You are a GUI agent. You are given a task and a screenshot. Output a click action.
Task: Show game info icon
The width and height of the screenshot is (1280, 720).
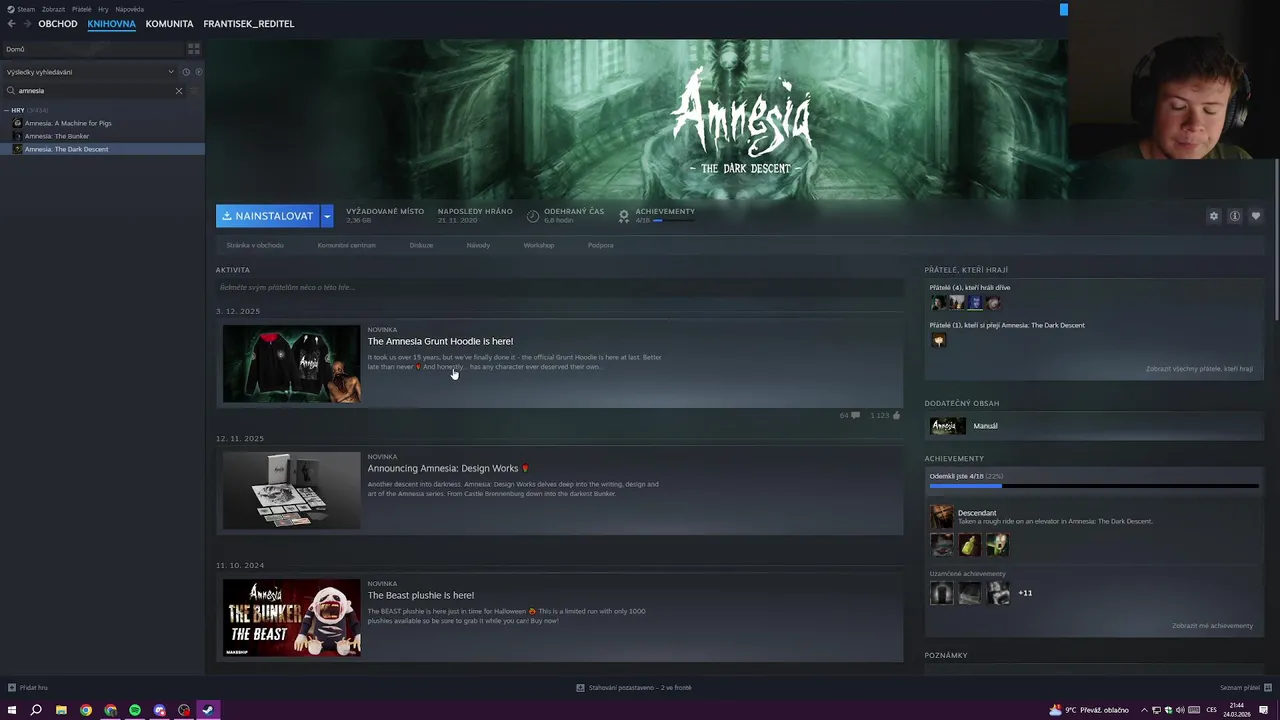pyautogui.click(x=1235, y=216)
